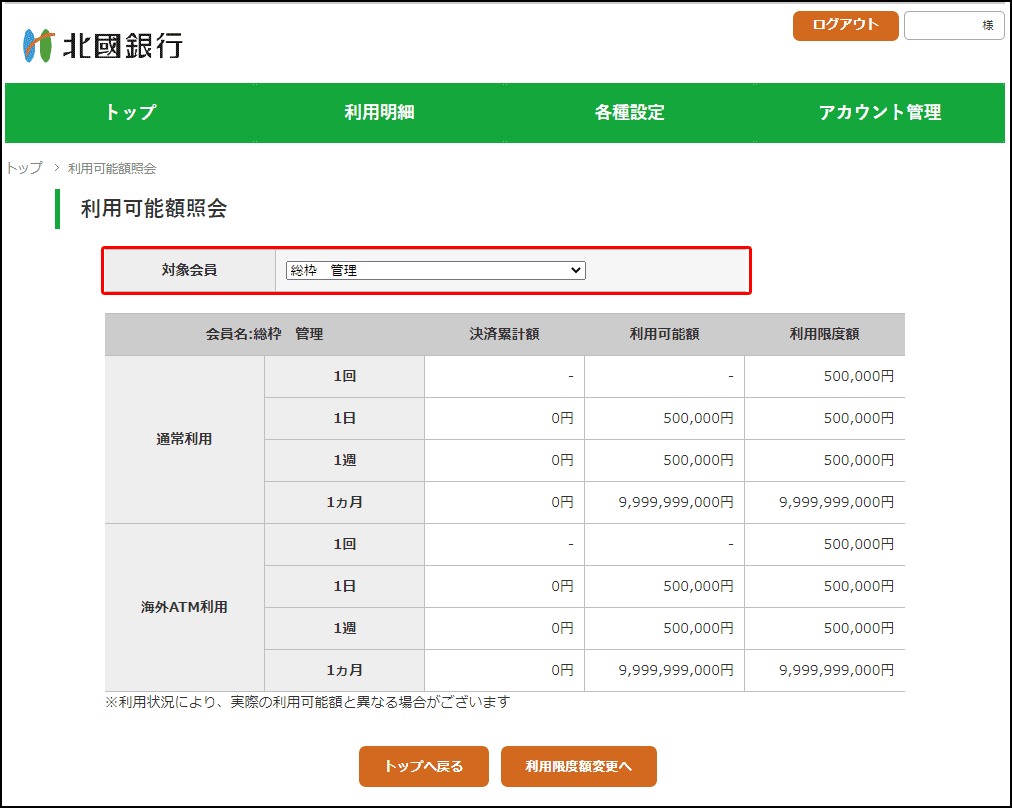The image size is (1012, 808).
Task: Open the 各種設定 menu
Action: [629, 113]
